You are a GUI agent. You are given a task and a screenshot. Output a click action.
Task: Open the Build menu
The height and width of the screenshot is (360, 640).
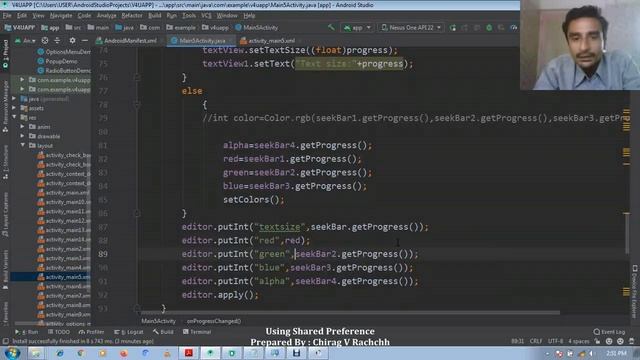point(155,16)
